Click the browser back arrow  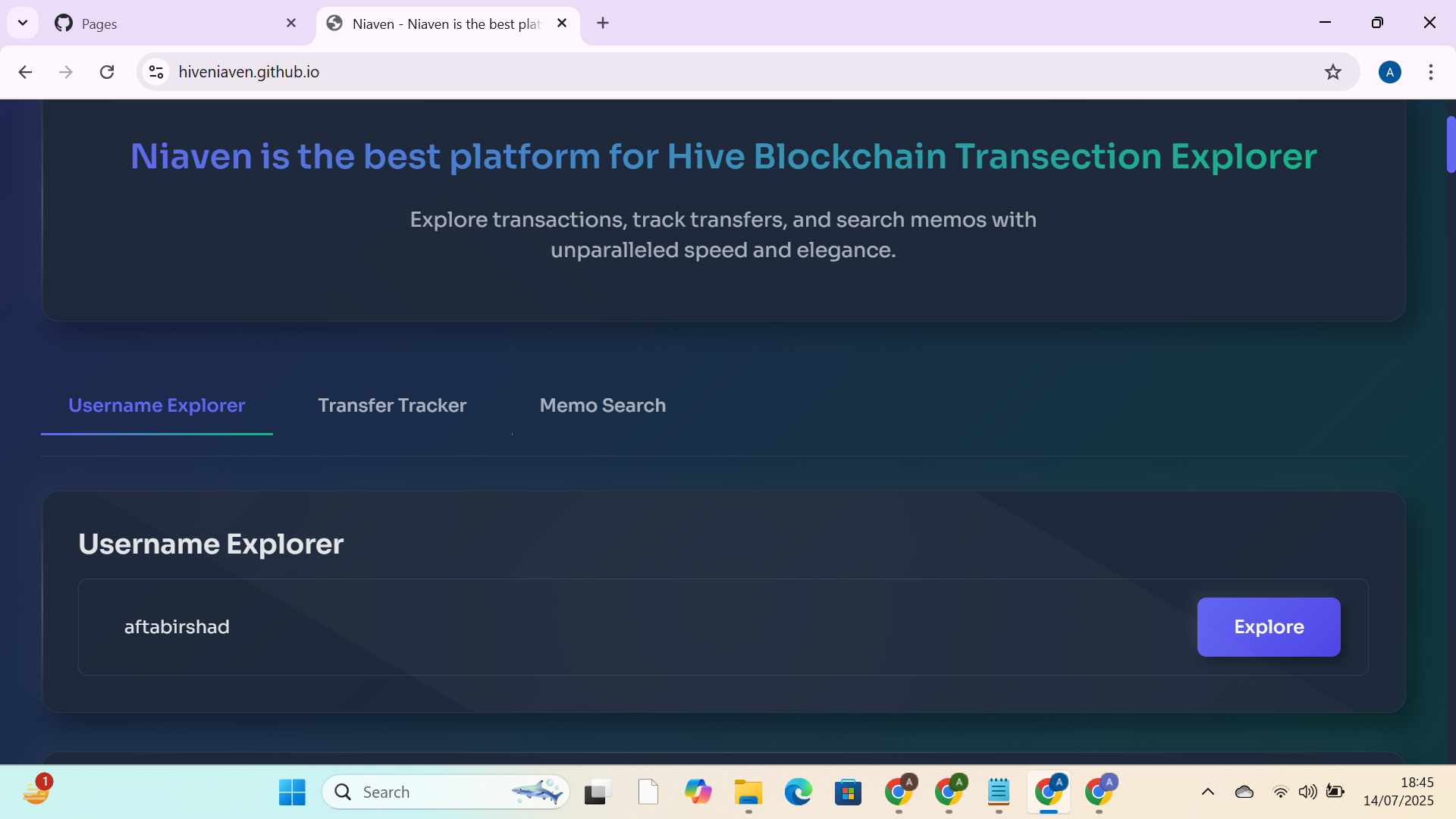(25, 72)
